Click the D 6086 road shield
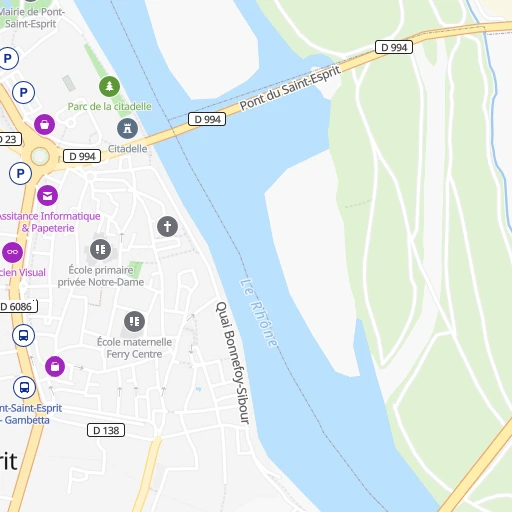This screenshot has width=512, height=512. click(18, 306)
